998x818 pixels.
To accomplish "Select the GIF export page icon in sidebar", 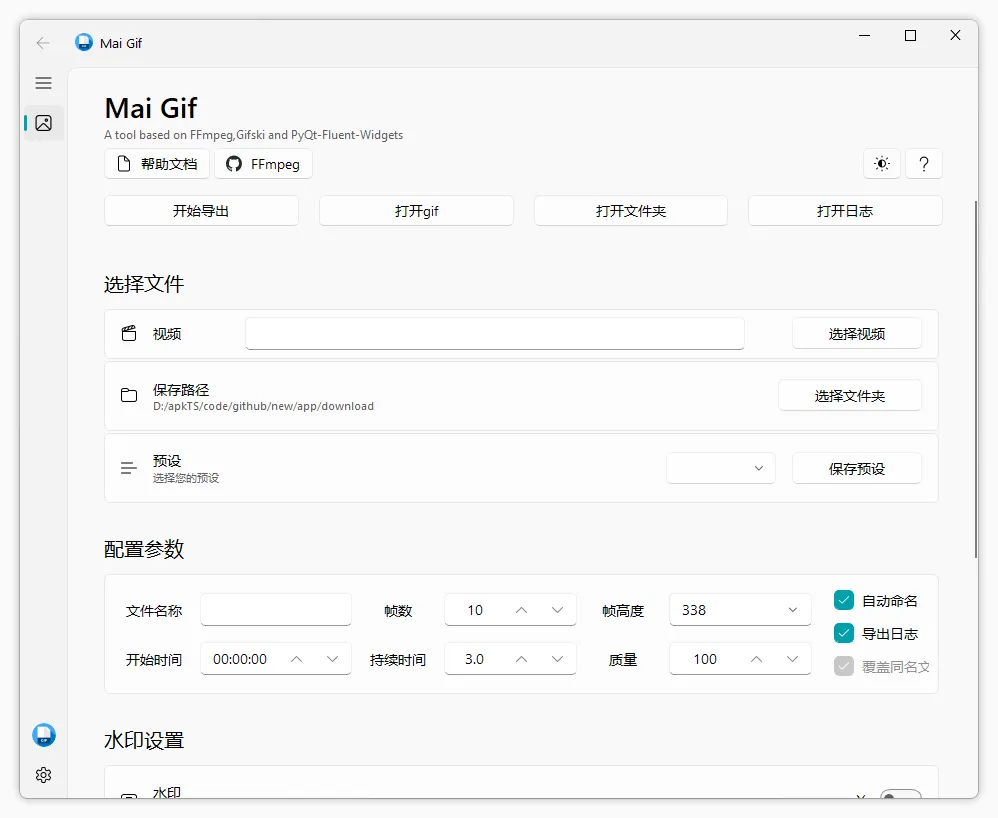I will pyautogui.click(x=42, y=122).
